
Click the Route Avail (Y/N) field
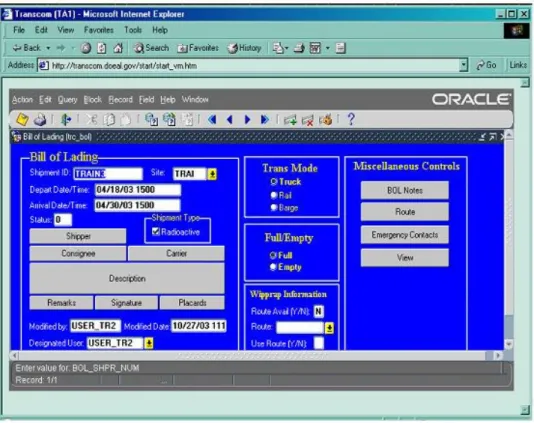[x=318, y=311]
